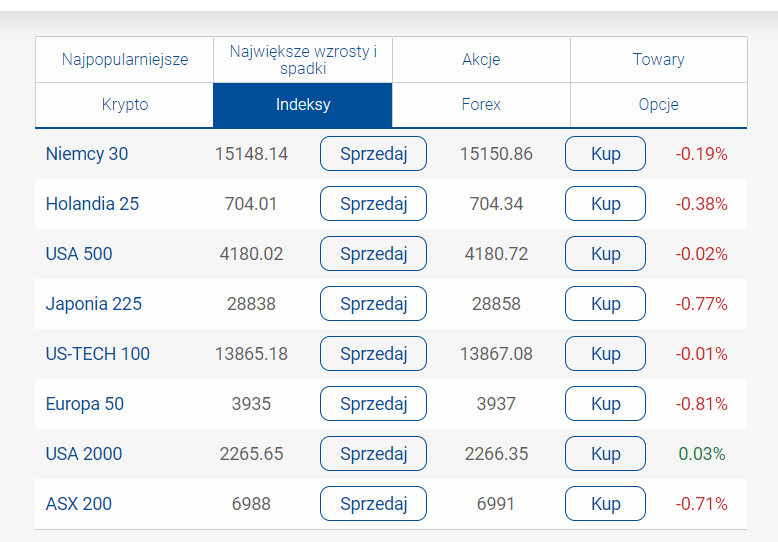This screenshot has width=778, height=542.
Task: Select the Akcje tab
Action: click(x=481, y=59)
